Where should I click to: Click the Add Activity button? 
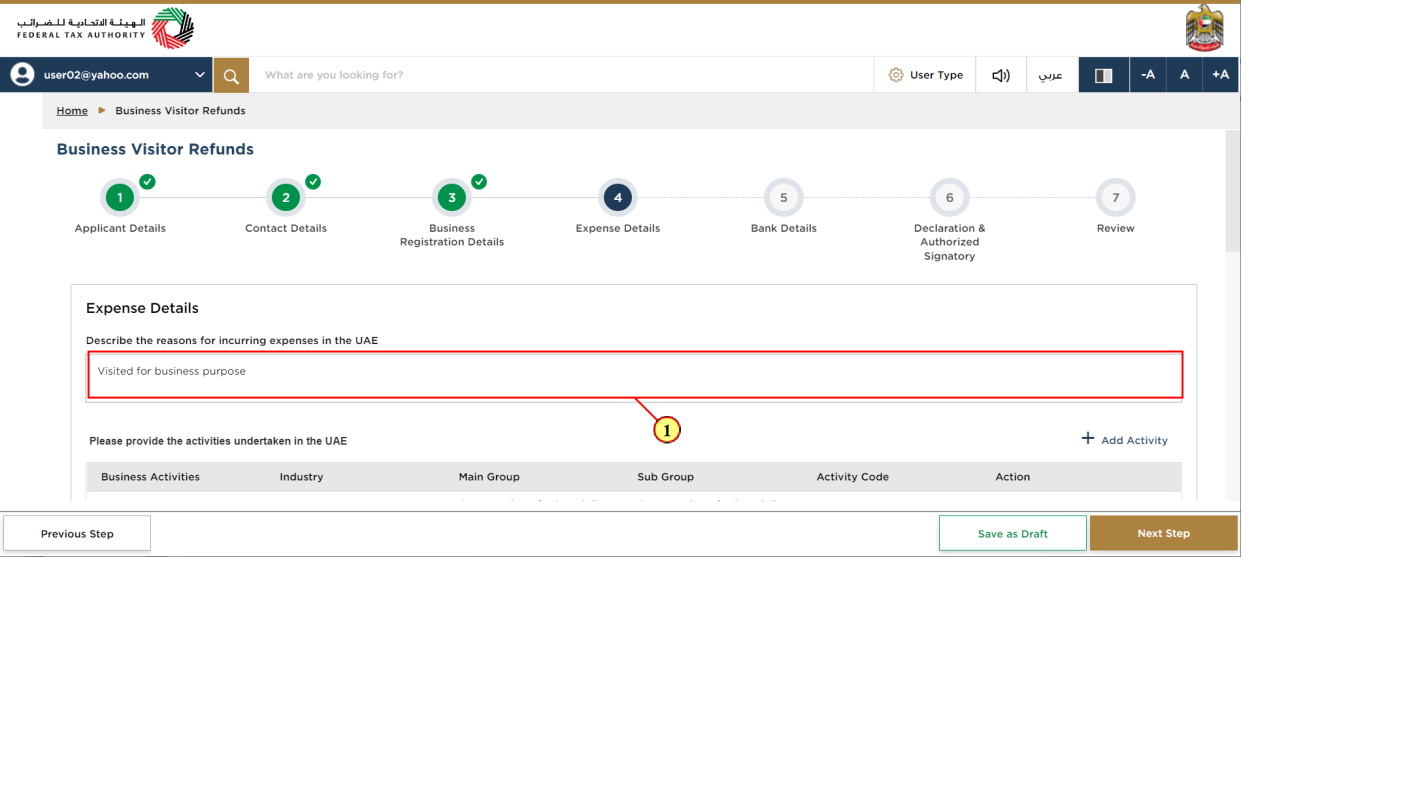(1124, 440)
